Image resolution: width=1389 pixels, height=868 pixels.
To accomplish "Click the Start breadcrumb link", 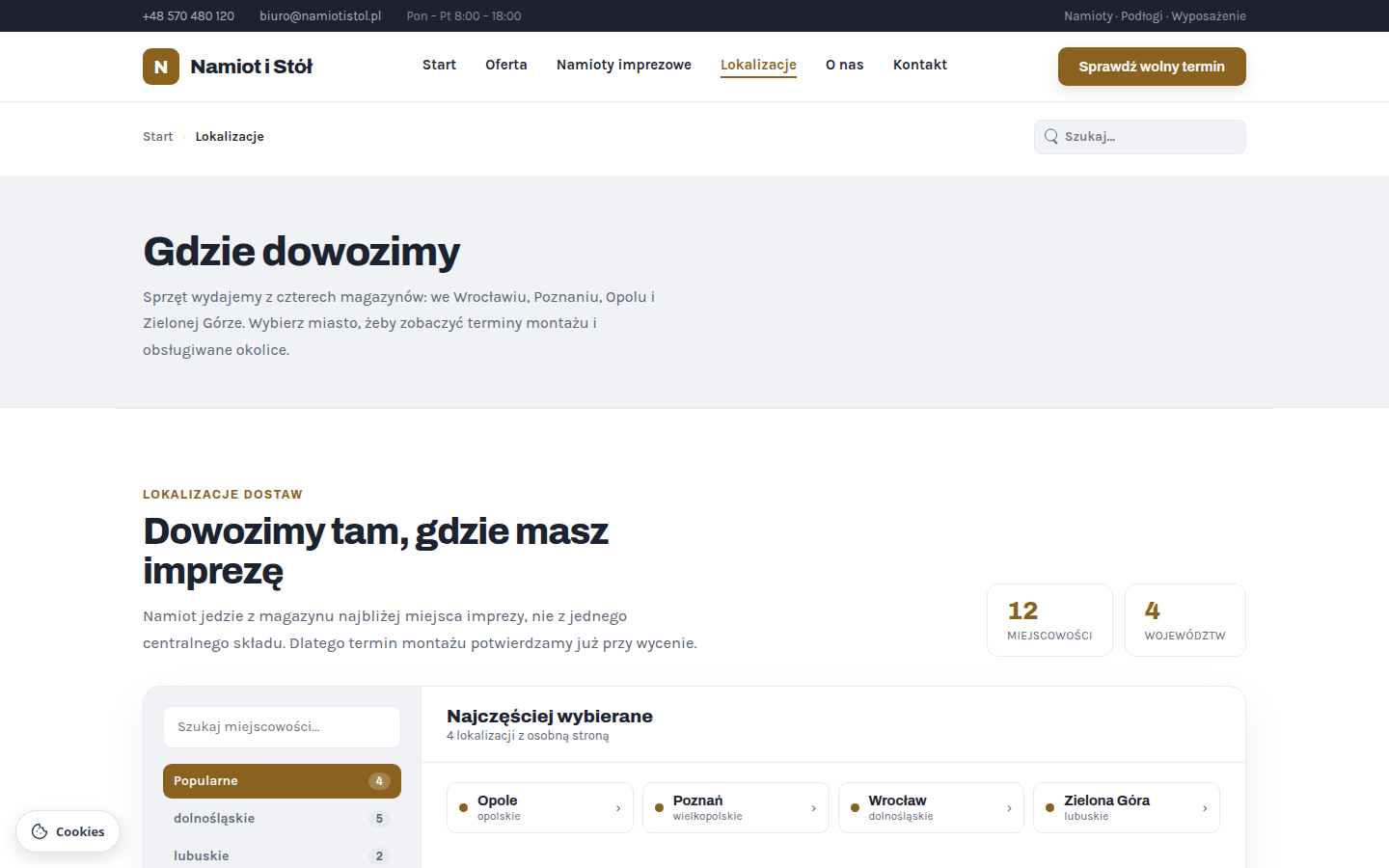I will point(158,137).
